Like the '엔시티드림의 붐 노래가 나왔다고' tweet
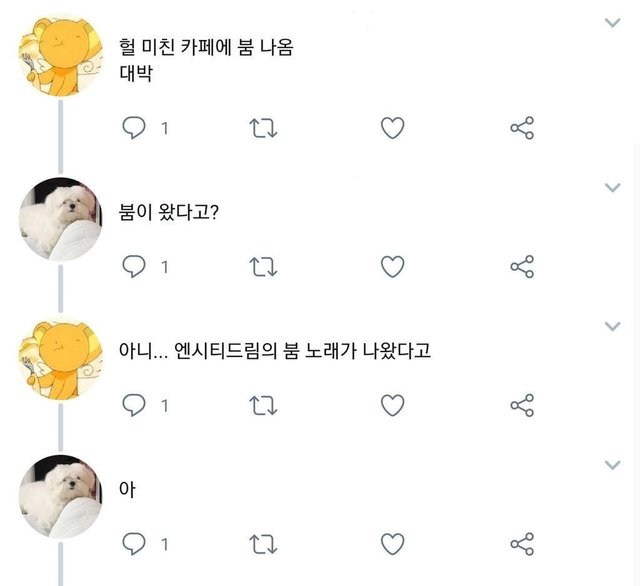This screenshot has height=586, width=640. pyautogui.click(x=393, y=404)
